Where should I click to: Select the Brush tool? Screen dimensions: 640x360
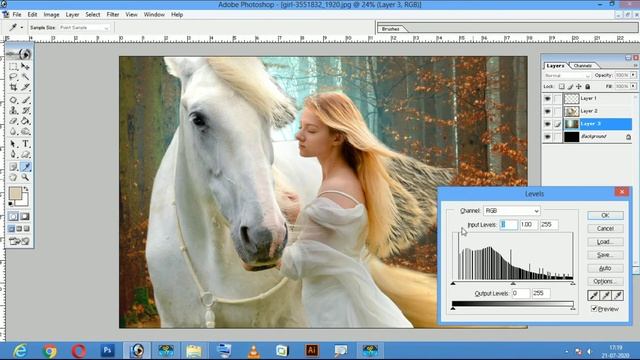[x=25, y=100]
